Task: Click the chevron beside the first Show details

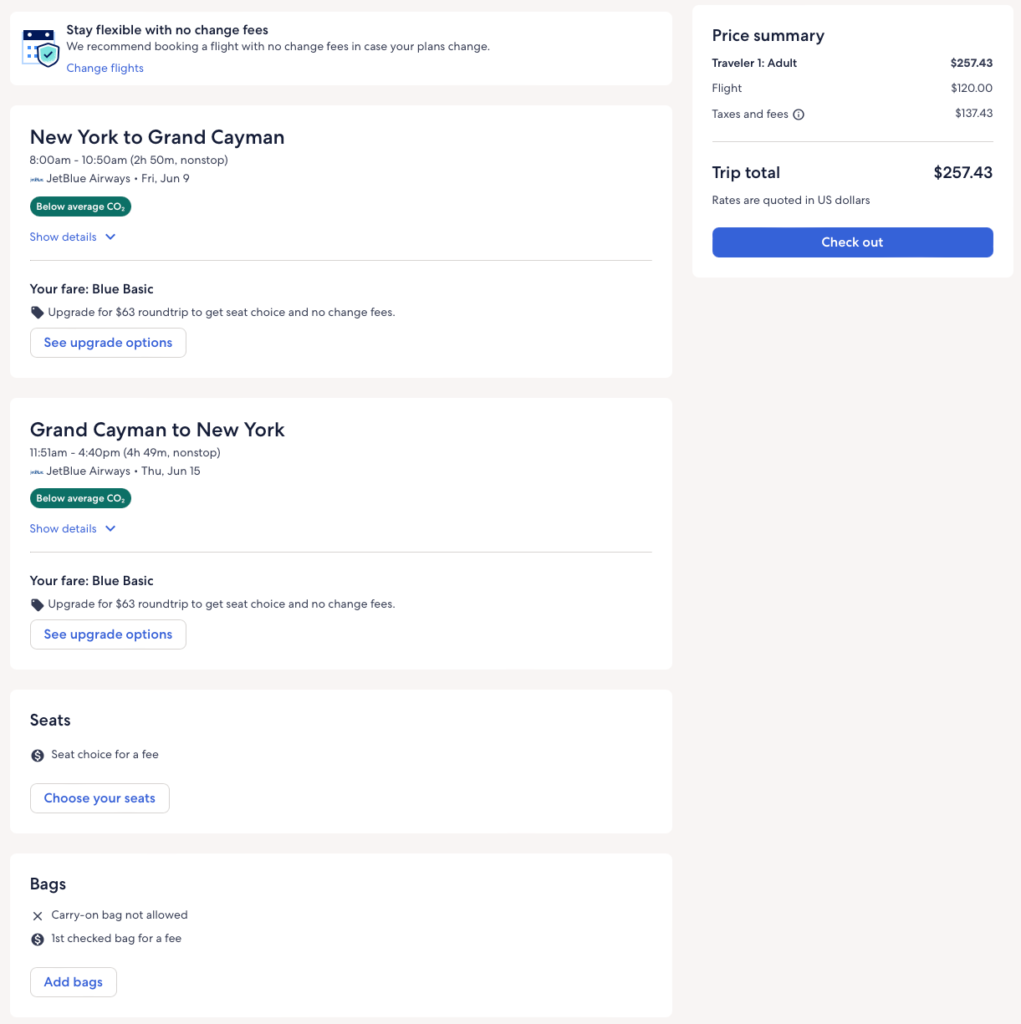Action: tap(110, 237)
